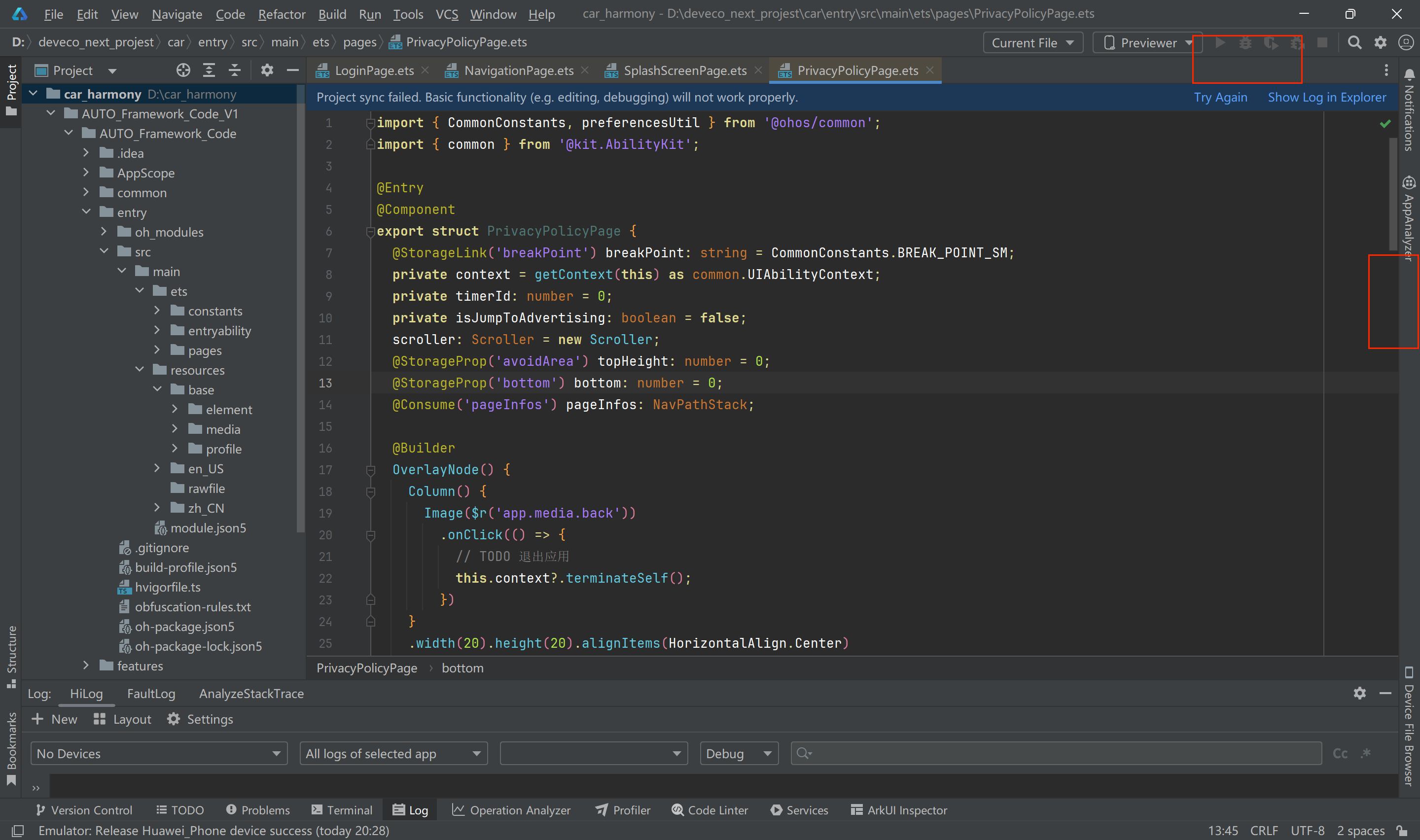Screen dimensions: 1420x840
Task: Toggle the fold marker for onClick on line 20
Action: pyautogui.click(x=371, y=535)
